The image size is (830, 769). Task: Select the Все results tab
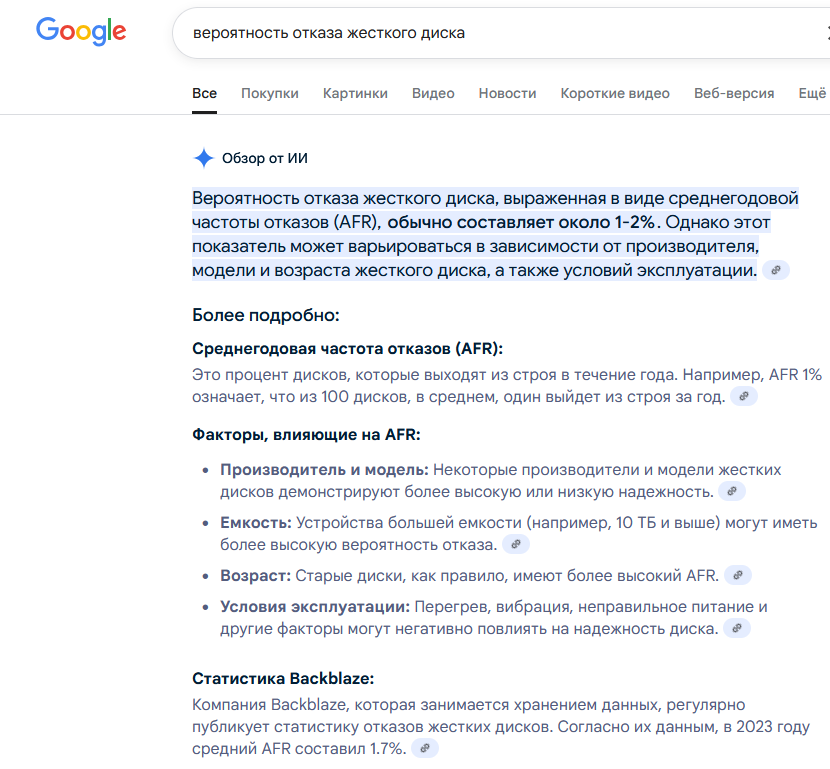(x=204, y=94)
